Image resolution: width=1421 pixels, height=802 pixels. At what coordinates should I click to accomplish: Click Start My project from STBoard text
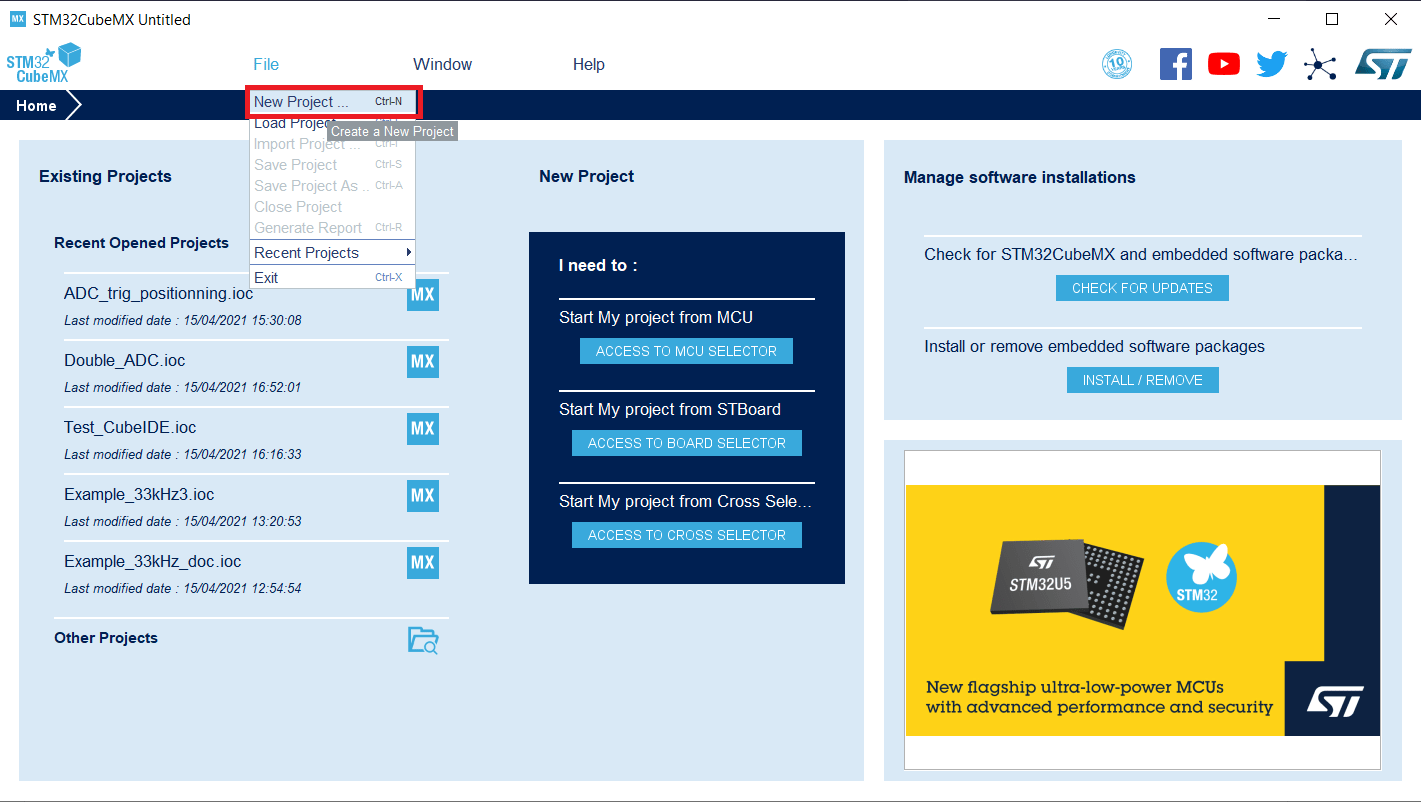pyautogui.click(x=670, y=410)
